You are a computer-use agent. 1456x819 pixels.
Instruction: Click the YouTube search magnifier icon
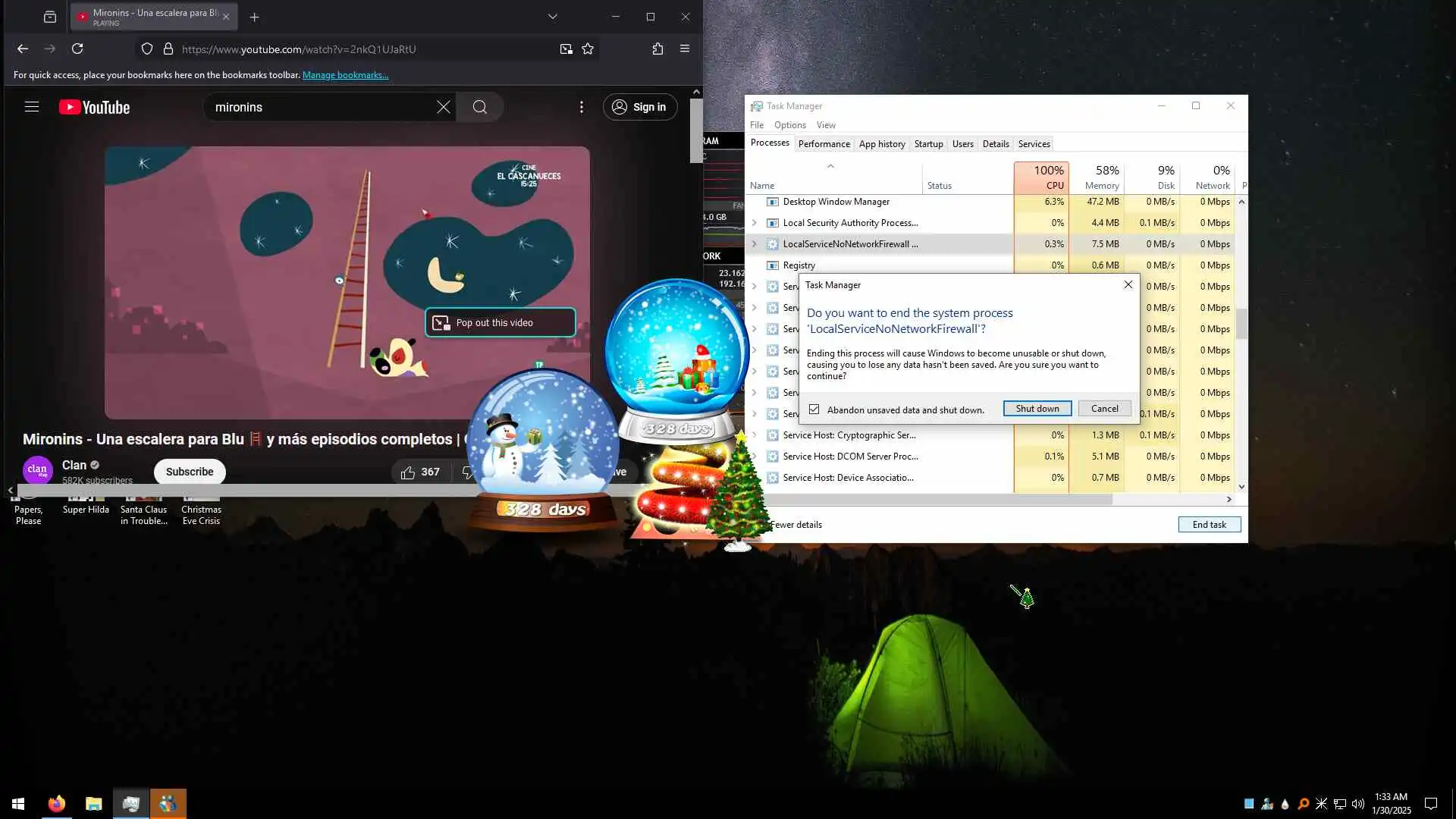[x=479, y=107]
